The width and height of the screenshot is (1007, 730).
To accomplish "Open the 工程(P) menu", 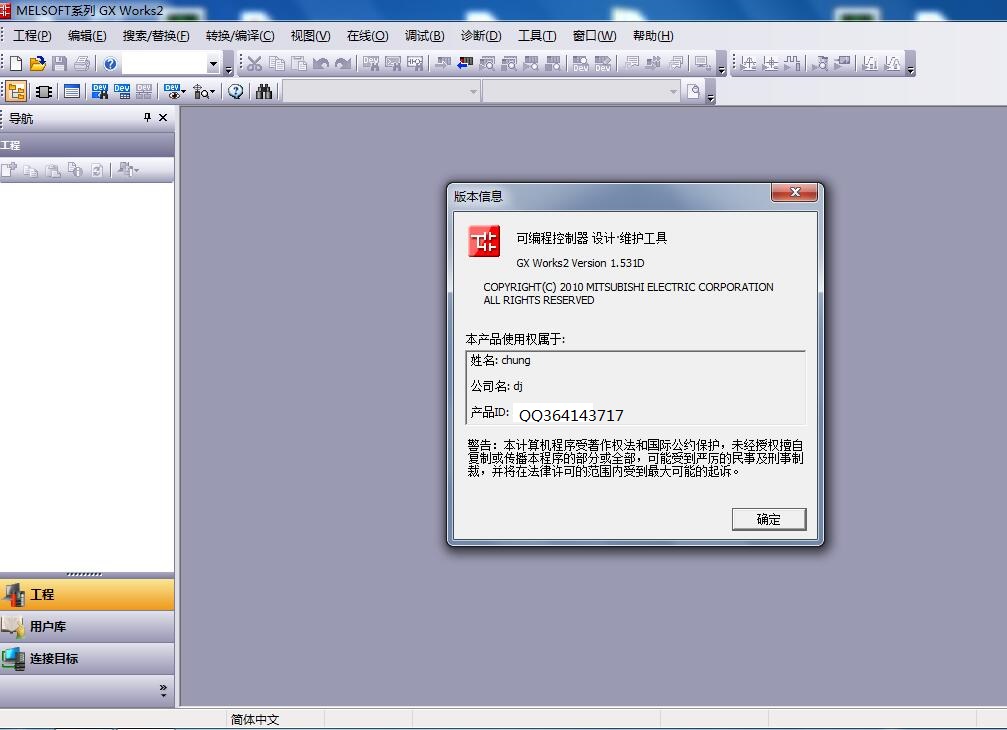I will (32, 36).
